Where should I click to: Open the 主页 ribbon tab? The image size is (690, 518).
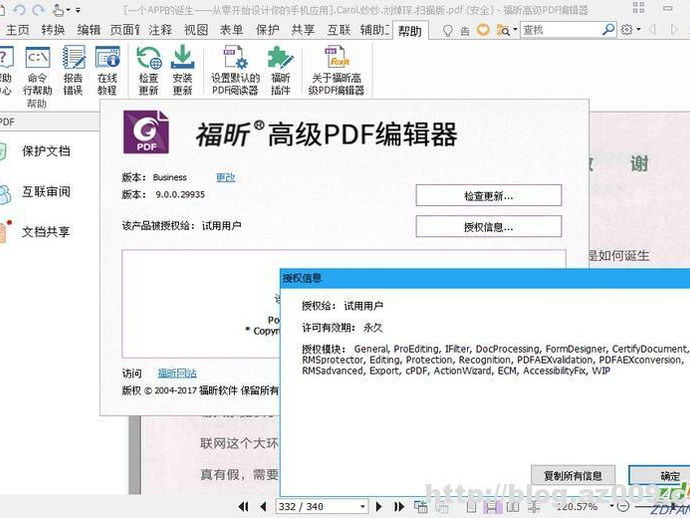18,30
